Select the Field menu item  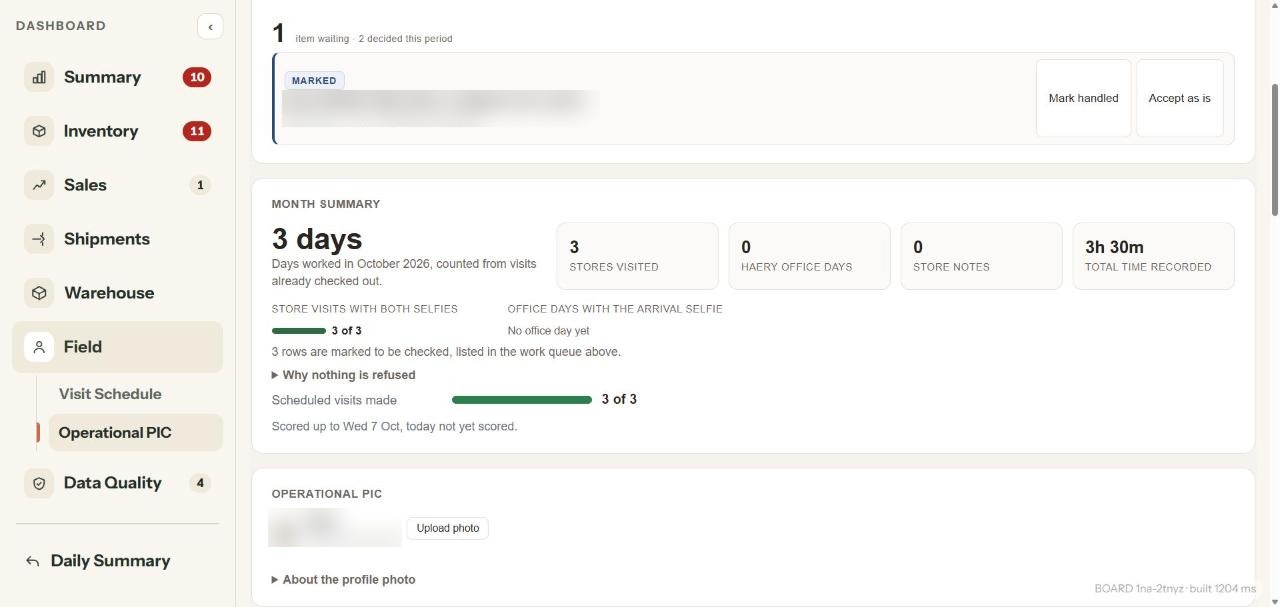(117, 347)
